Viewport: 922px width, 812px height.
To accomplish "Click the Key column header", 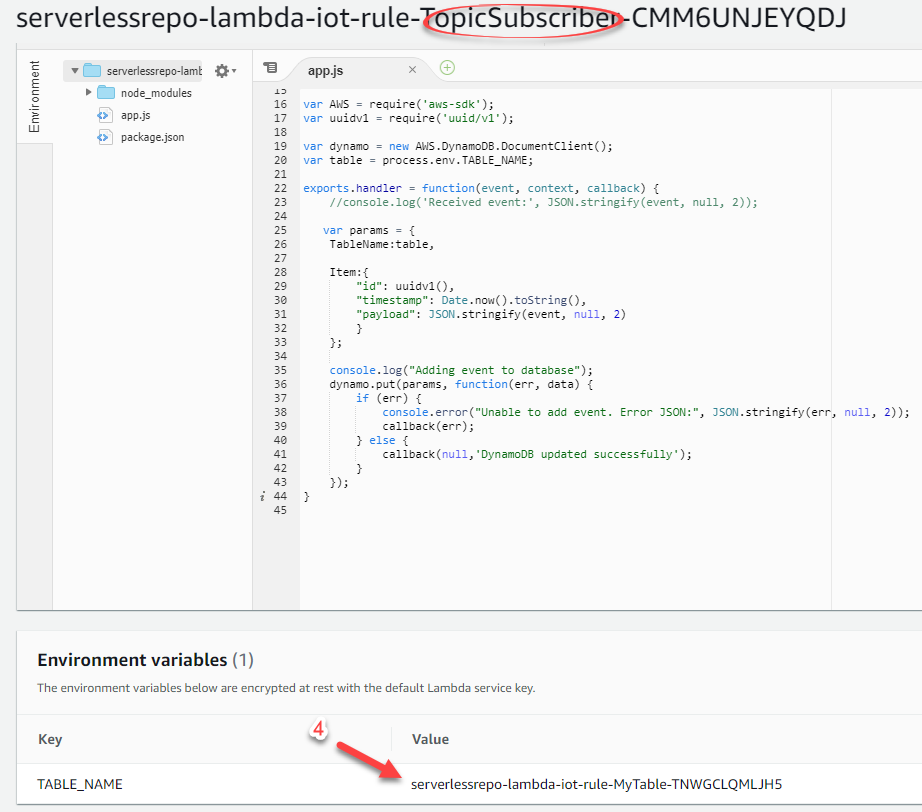I will click(x=50, y=739).
